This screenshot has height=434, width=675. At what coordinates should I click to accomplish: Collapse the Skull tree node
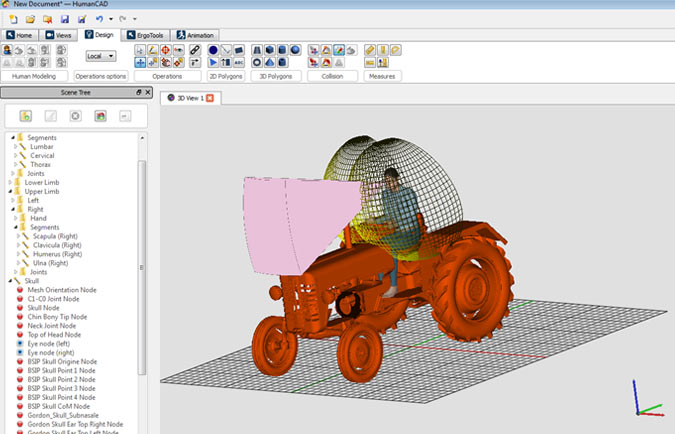click(x=11, y=281)
